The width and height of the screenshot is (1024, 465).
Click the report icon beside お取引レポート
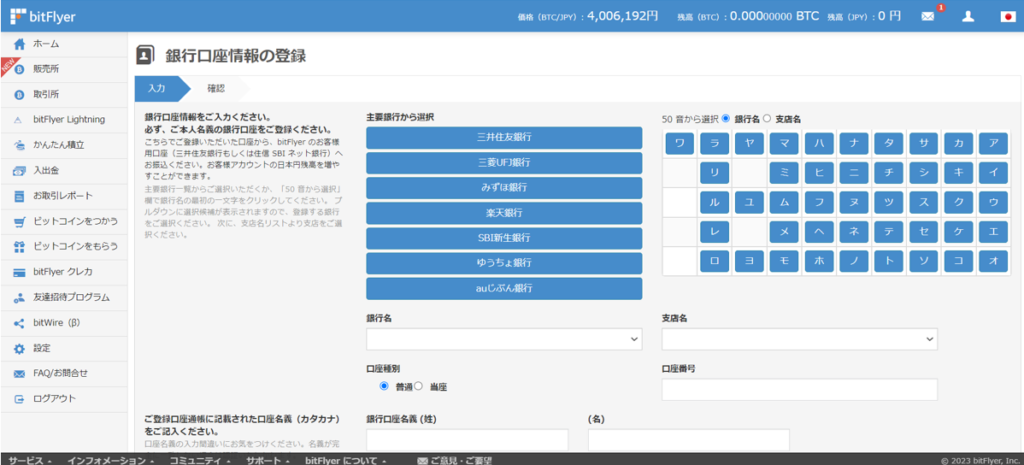[20, 196]
